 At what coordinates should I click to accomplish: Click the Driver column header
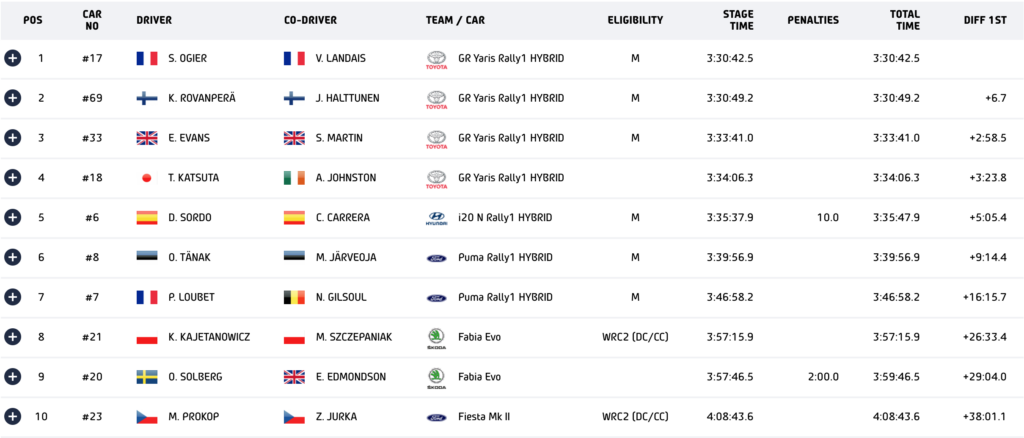click(154, 20)
